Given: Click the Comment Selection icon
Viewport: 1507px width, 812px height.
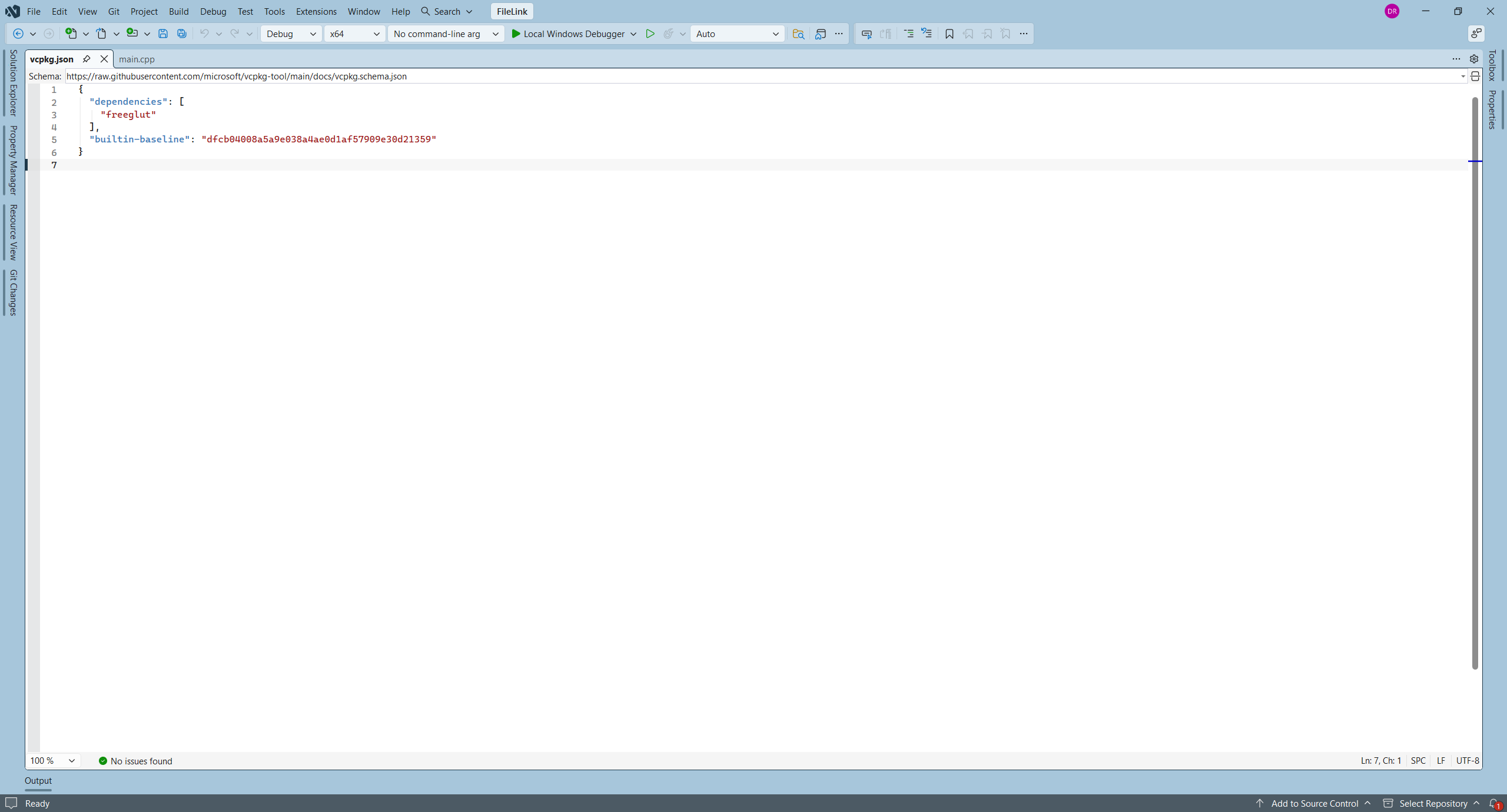Looking at the screenshot, I should tap(908, 34).
